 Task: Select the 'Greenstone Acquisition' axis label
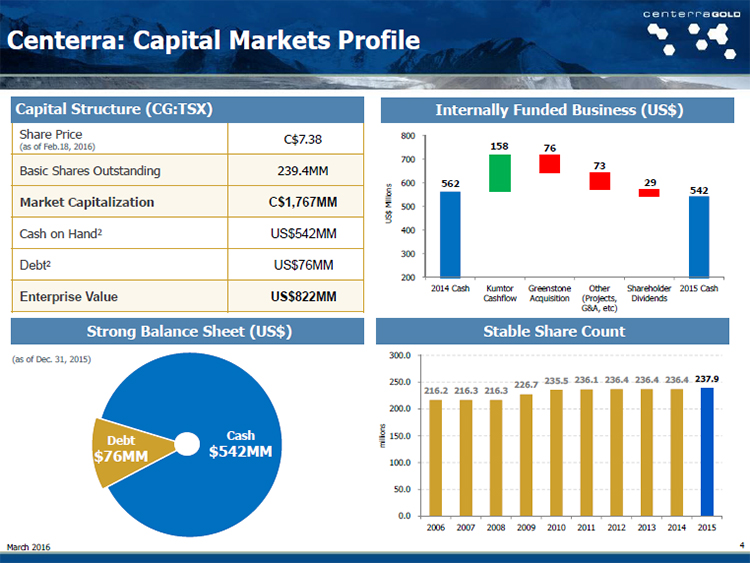pos(550,293)
